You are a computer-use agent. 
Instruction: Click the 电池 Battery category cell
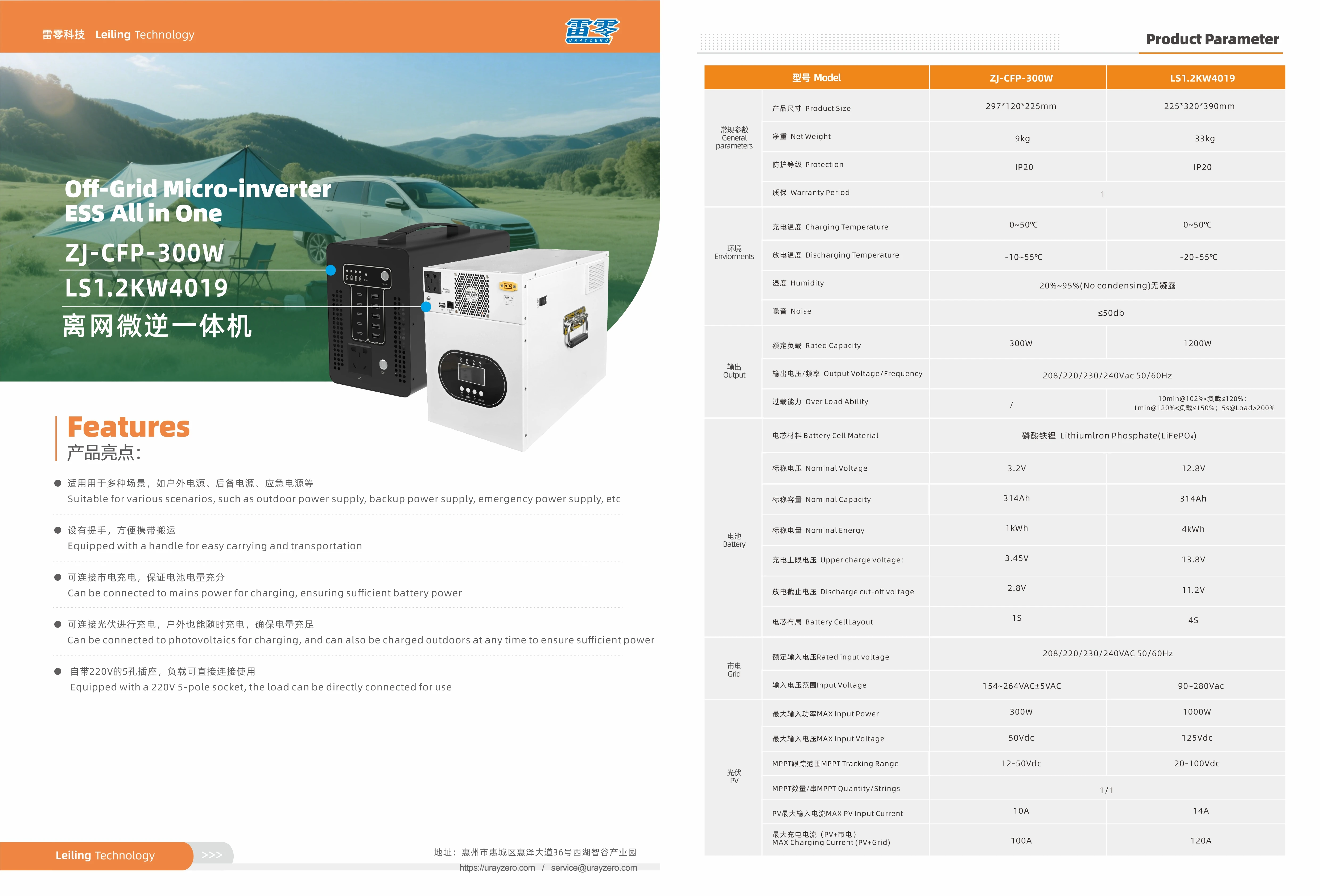click(733, 528)
